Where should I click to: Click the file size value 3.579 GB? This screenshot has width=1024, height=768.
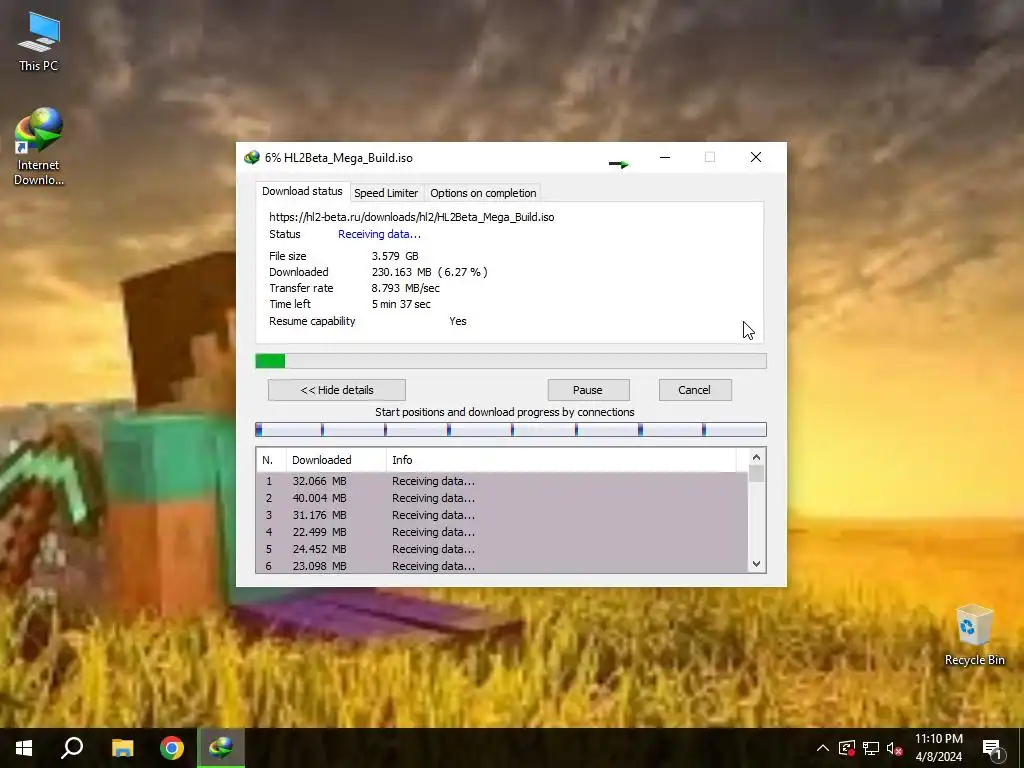point(395,256)
